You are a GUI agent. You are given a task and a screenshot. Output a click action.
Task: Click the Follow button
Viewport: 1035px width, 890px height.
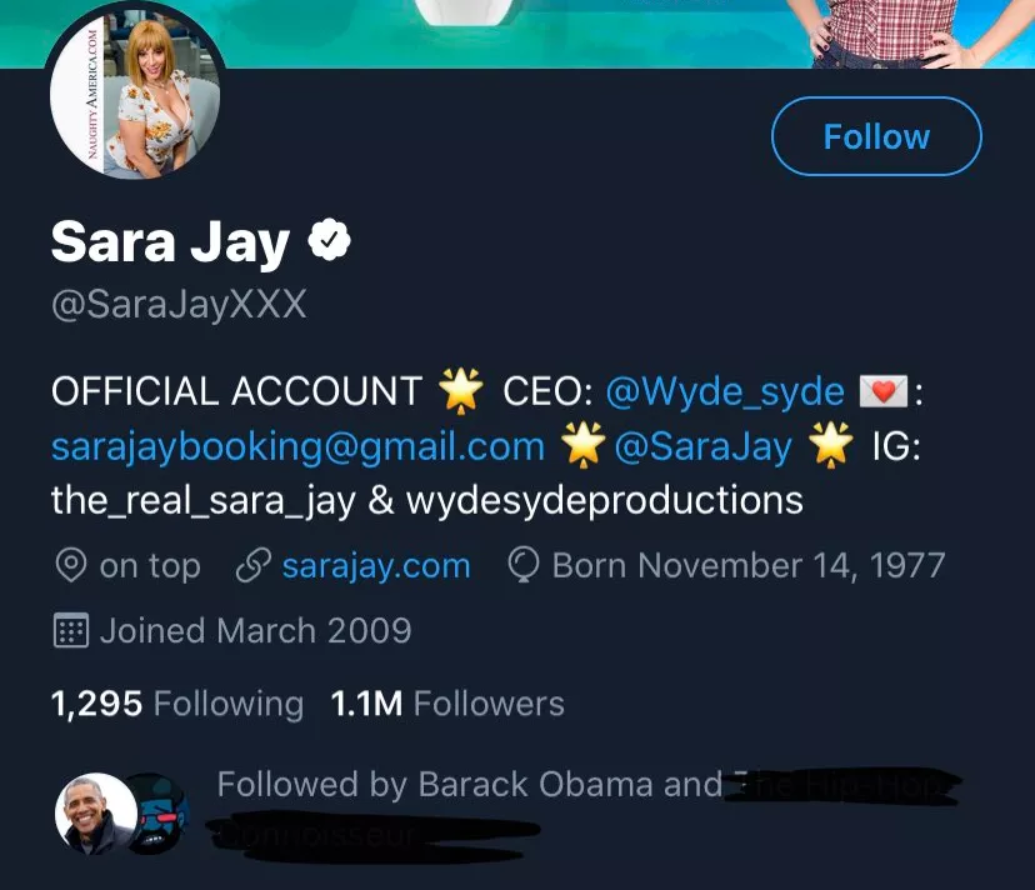[x=876, y=137]
